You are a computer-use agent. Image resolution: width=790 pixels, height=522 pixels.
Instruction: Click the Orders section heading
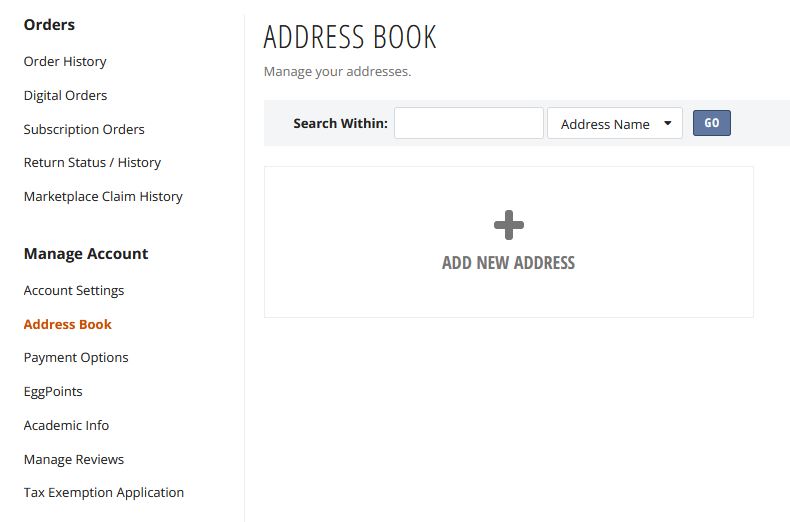point(49,25)
